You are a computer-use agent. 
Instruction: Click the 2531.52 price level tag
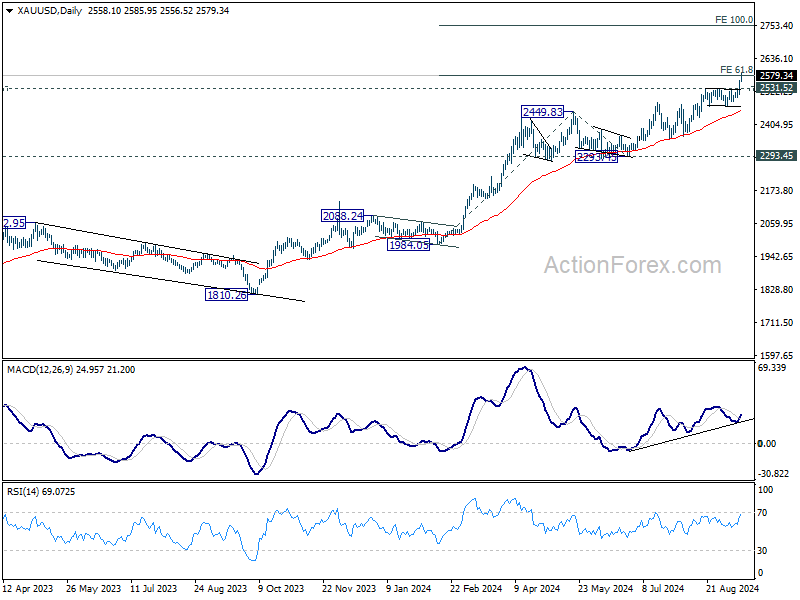coord(776,89)
